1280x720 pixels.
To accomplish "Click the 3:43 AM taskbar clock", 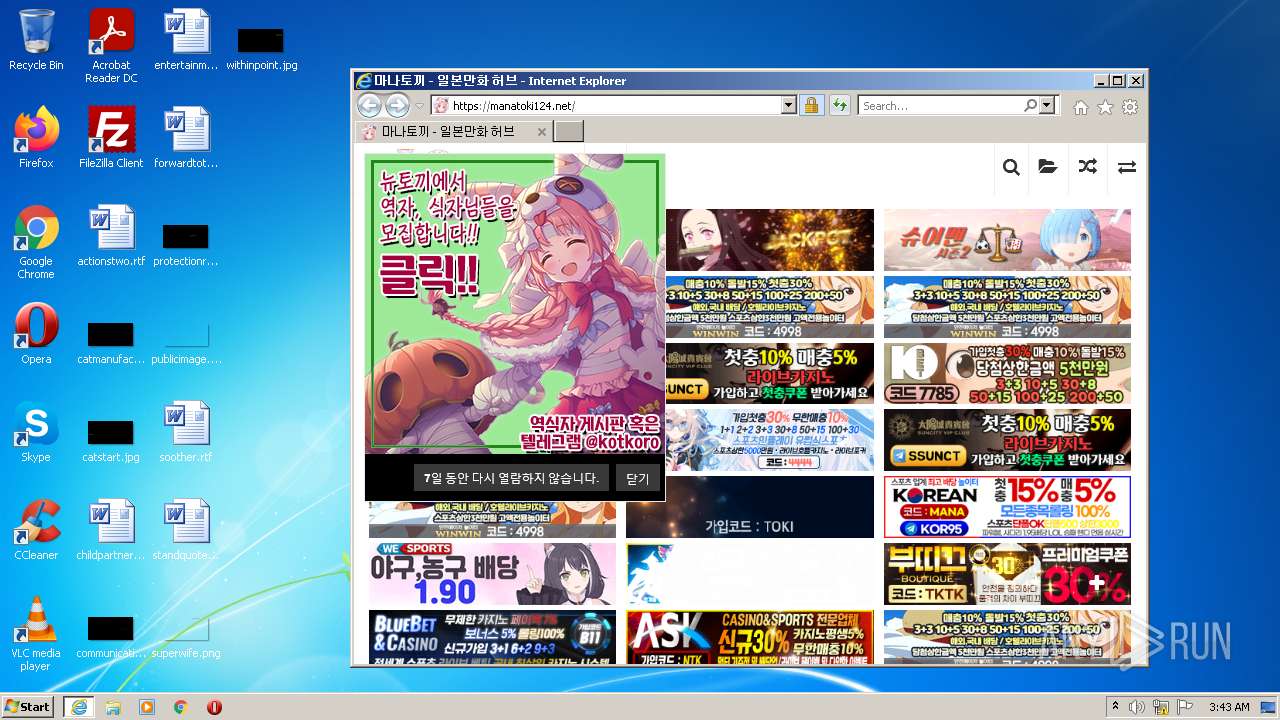I will pyautogui.click(x=1228, y=707).
